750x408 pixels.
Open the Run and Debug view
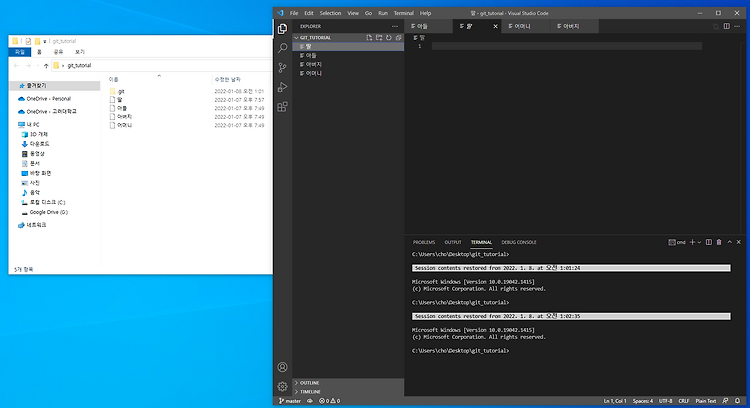(283, 87)
